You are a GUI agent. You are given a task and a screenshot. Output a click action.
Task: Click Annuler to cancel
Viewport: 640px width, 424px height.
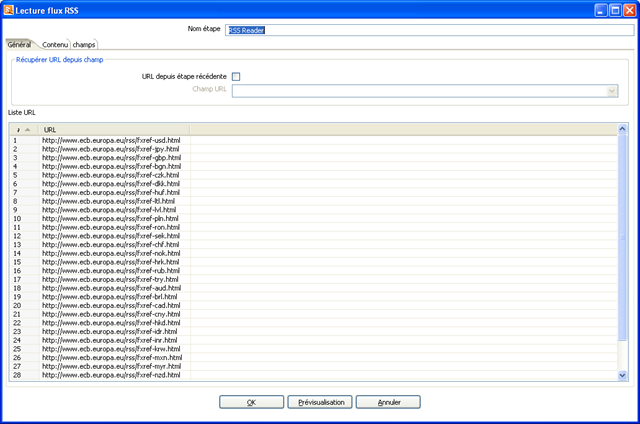388,402
